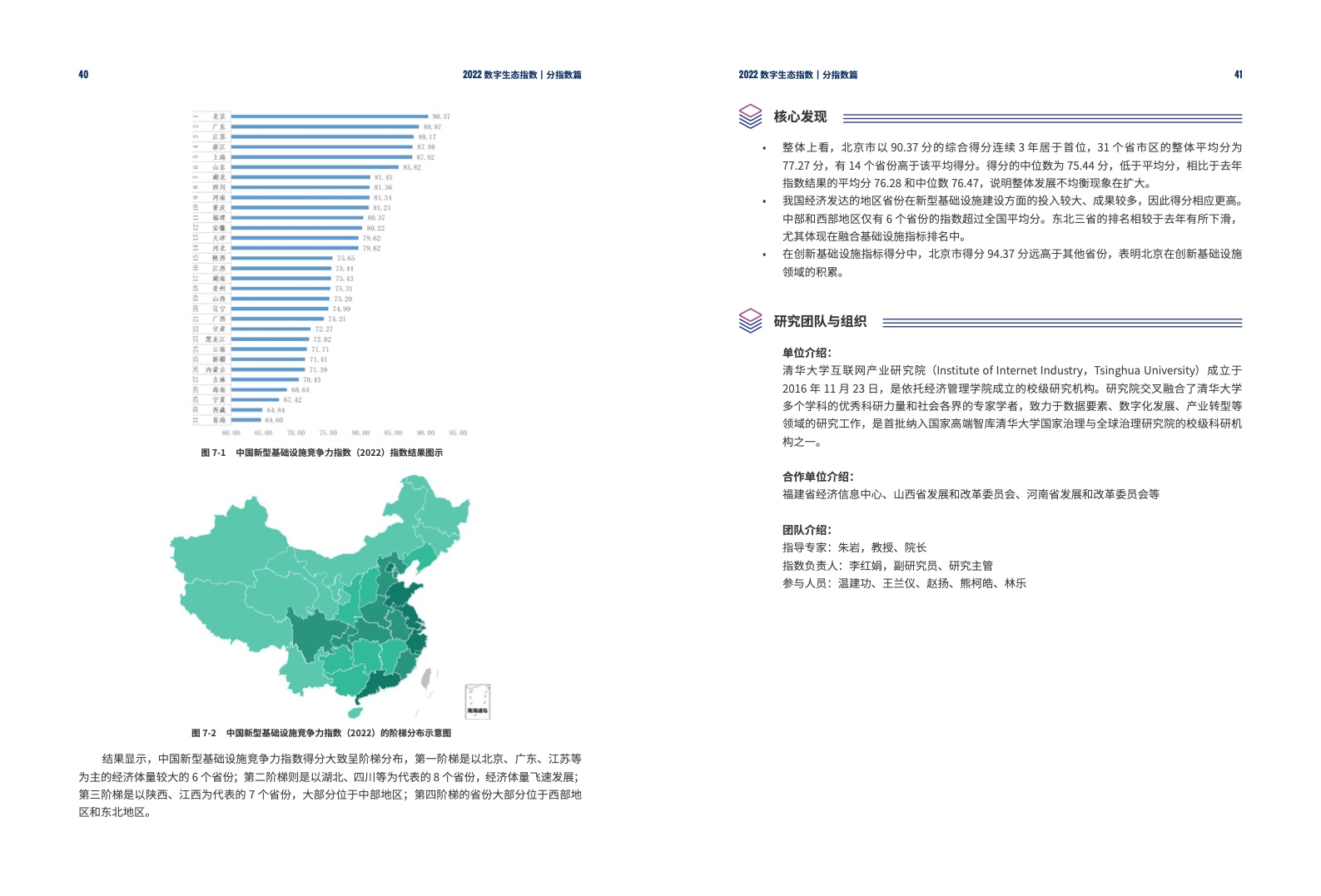The height and width of the screenshot is (896, 1321).
Task: Click the Institute of Internet Industry text
Action: [x=1009, y=370]
